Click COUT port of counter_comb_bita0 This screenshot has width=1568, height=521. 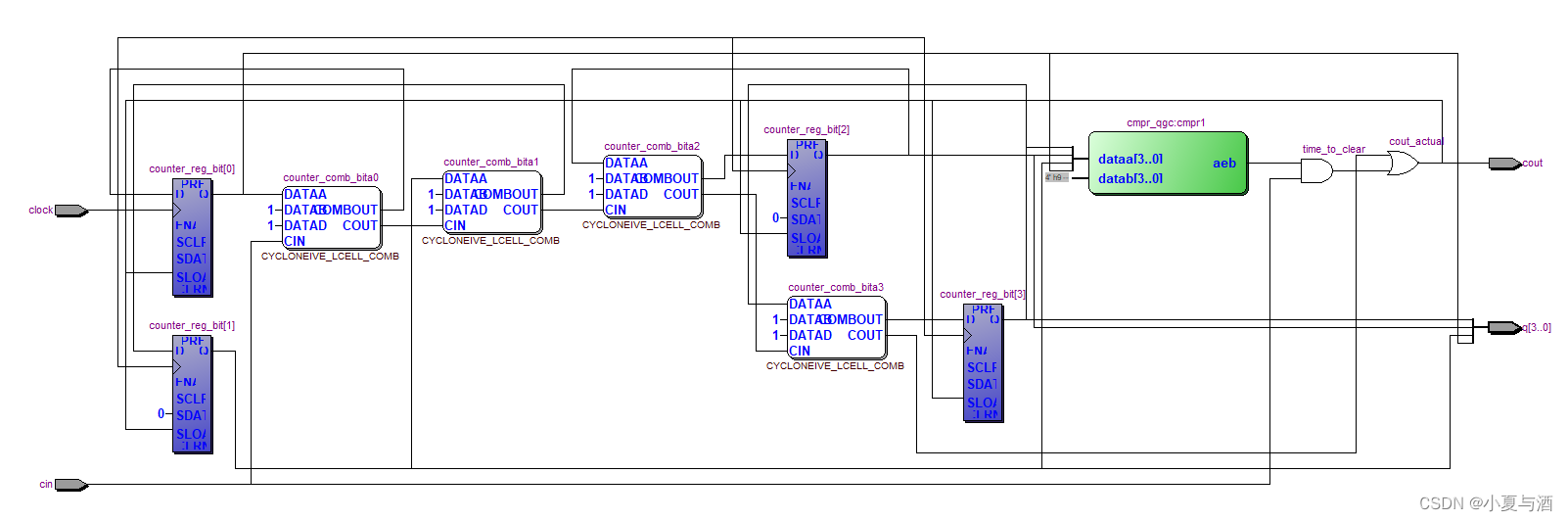click(360, 225)
